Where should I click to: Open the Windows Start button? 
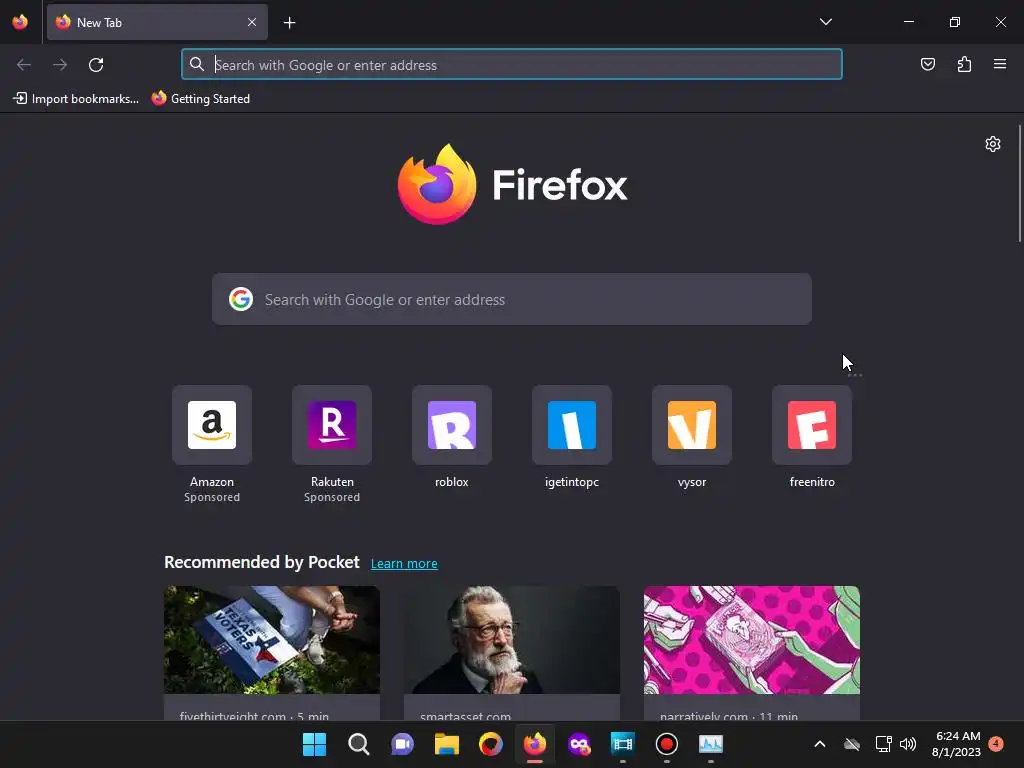(314, 744)
